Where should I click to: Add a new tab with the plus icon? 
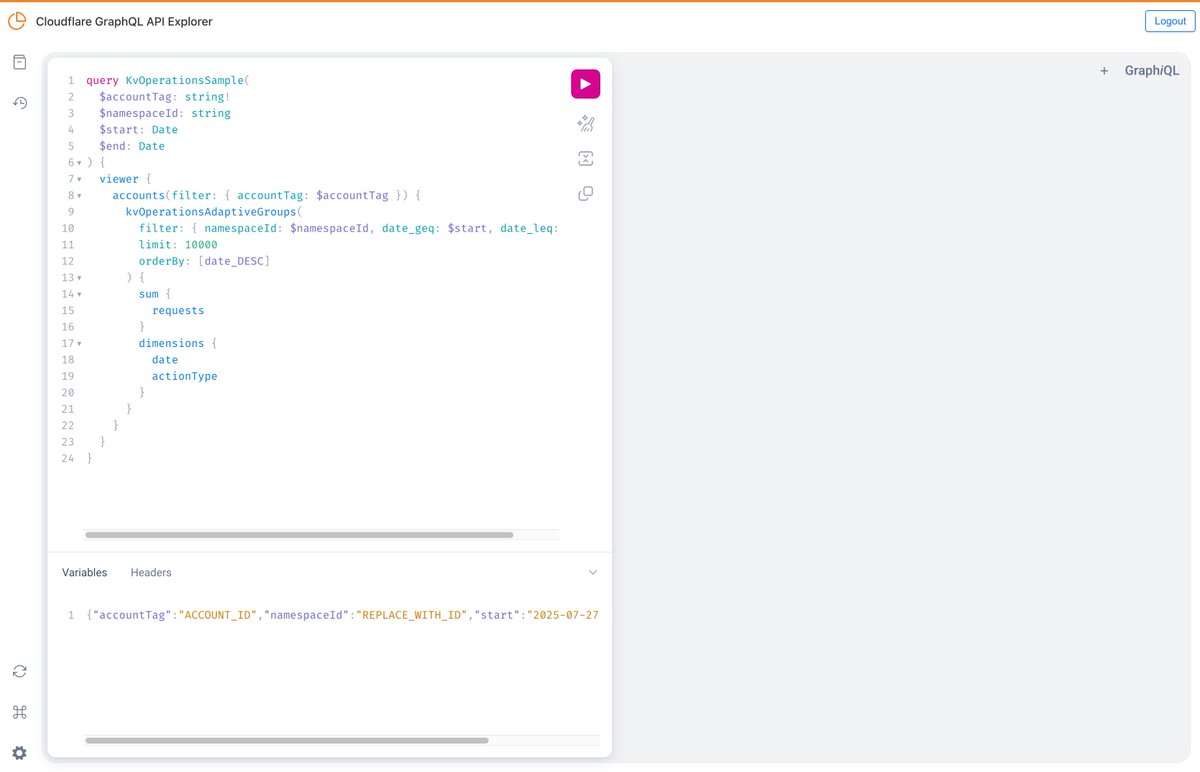[1104, 71]
